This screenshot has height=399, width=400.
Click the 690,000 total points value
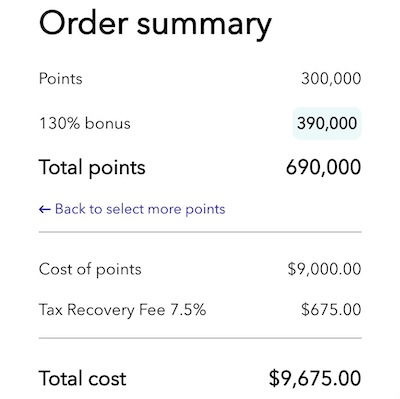click(324, 167)
